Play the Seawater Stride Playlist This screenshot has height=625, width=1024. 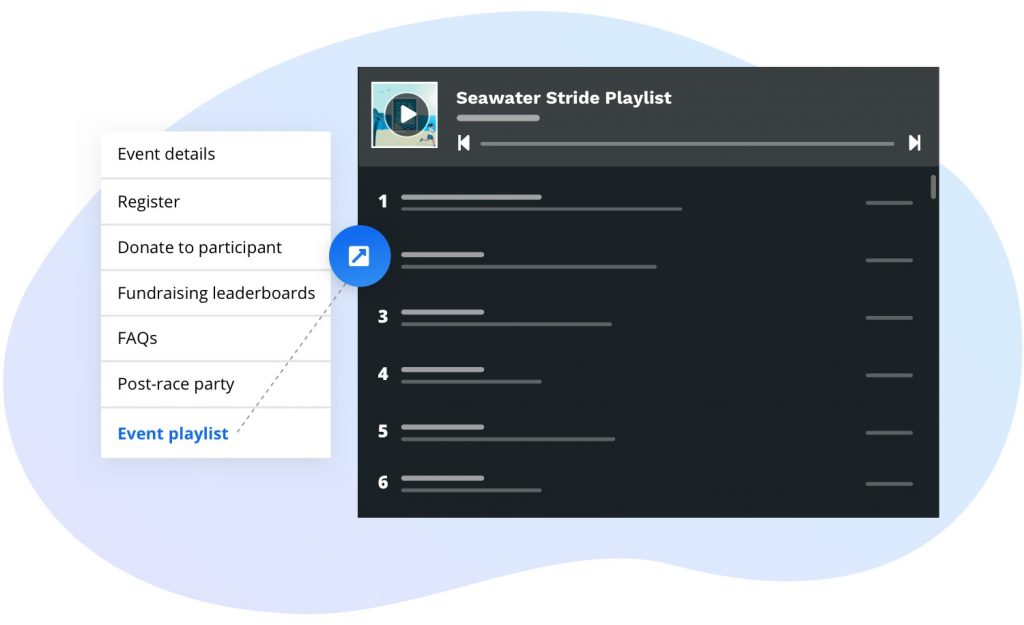click(405, 114)
